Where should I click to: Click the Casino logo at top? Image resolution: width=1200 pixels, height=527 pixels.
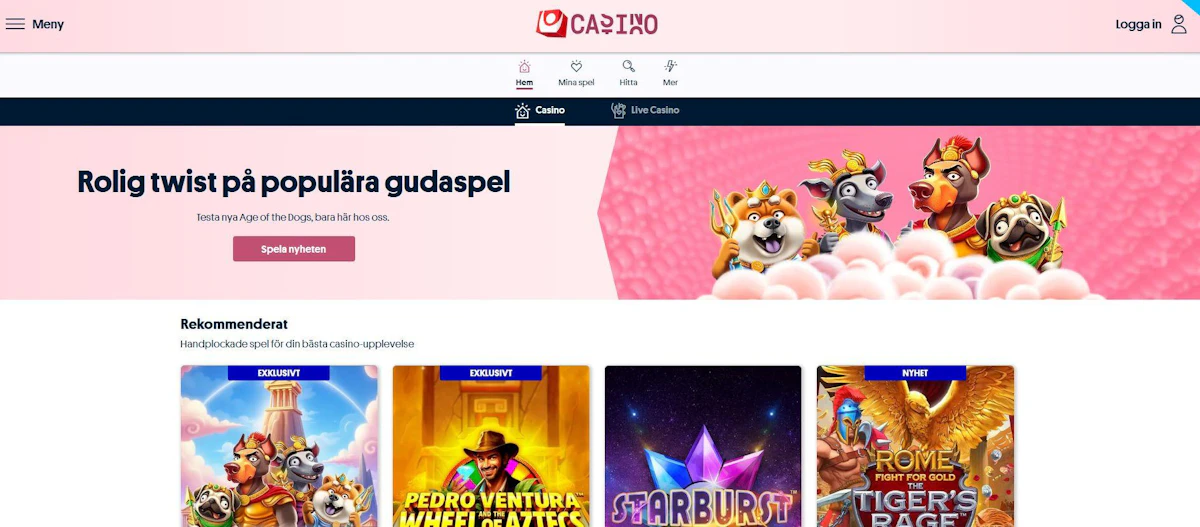click(x=597, y=23)
